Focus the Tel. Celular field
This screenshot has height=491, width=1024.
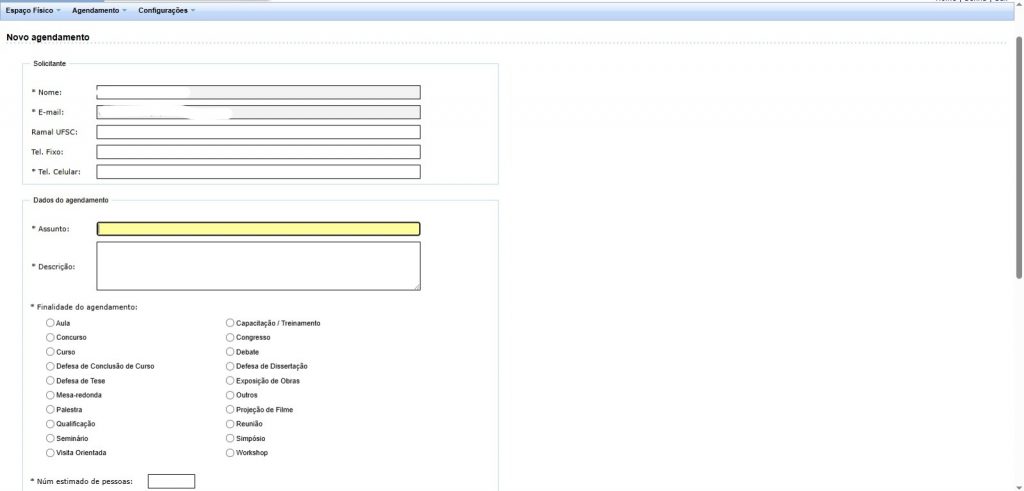point(258,172)
